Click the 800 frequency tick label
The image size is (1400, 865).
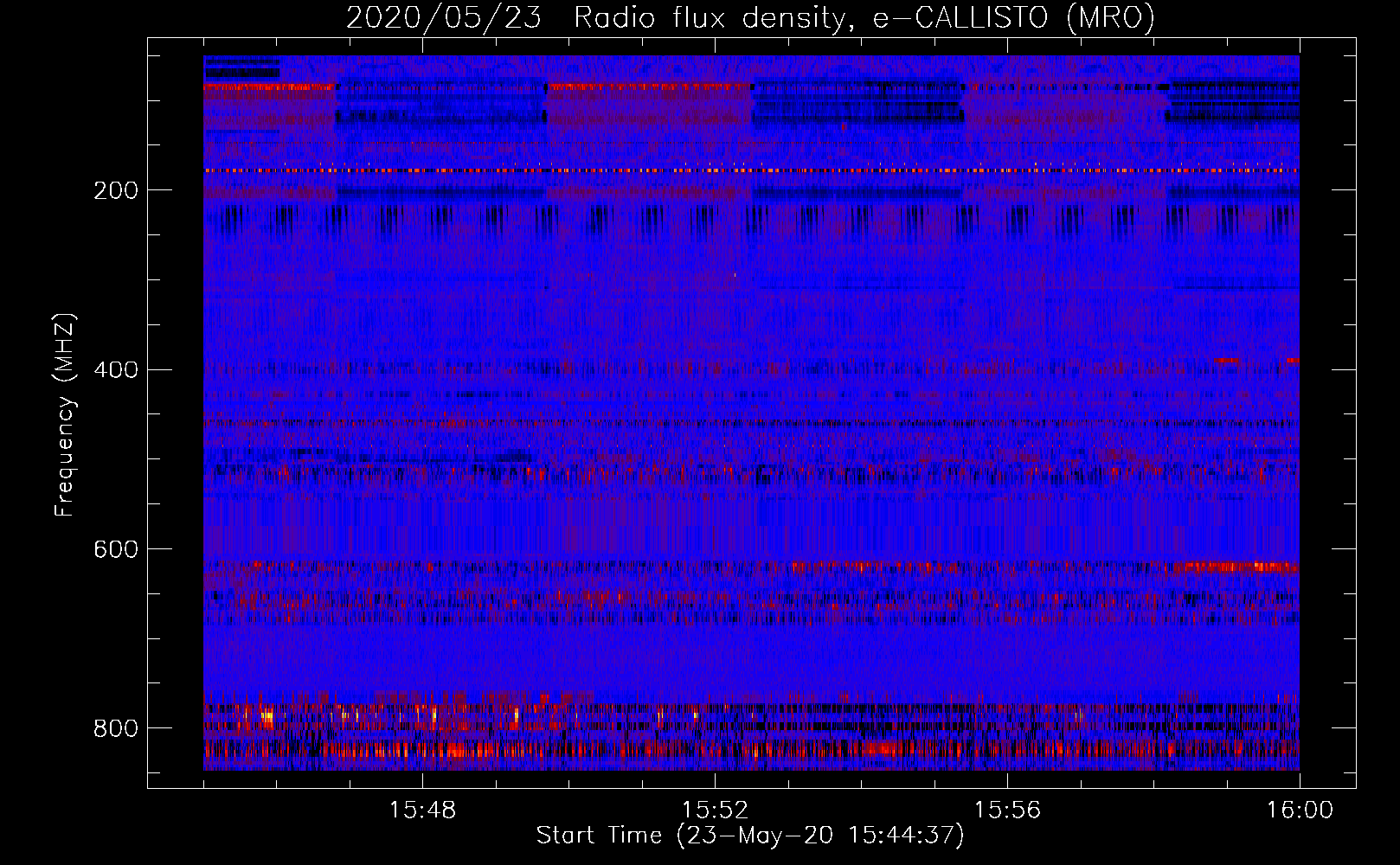click(116, 728)
